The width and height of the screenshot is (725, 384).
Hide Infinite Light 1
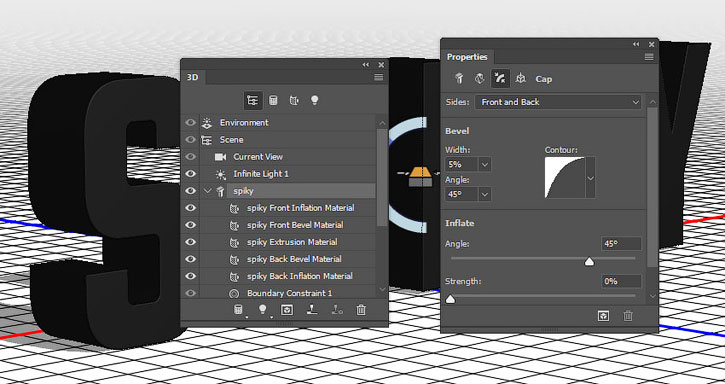190,173
